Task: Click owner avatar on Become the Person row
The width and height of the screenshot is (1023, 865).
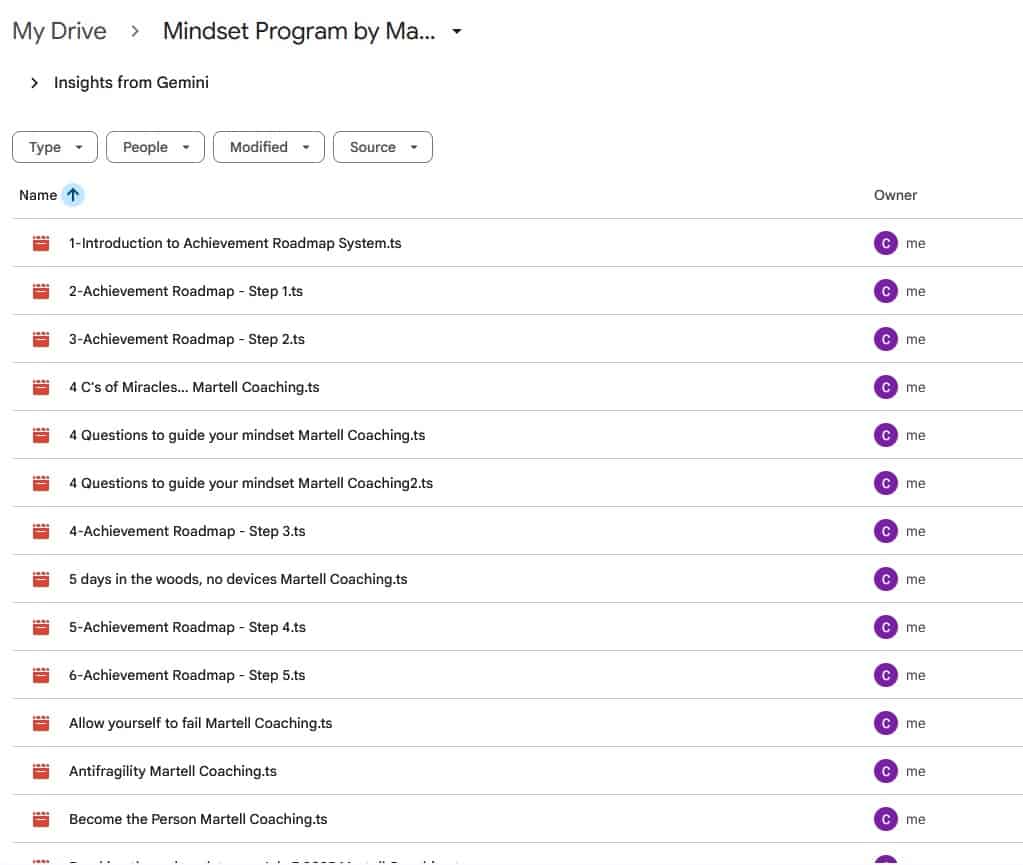Action: click(885, 819)
